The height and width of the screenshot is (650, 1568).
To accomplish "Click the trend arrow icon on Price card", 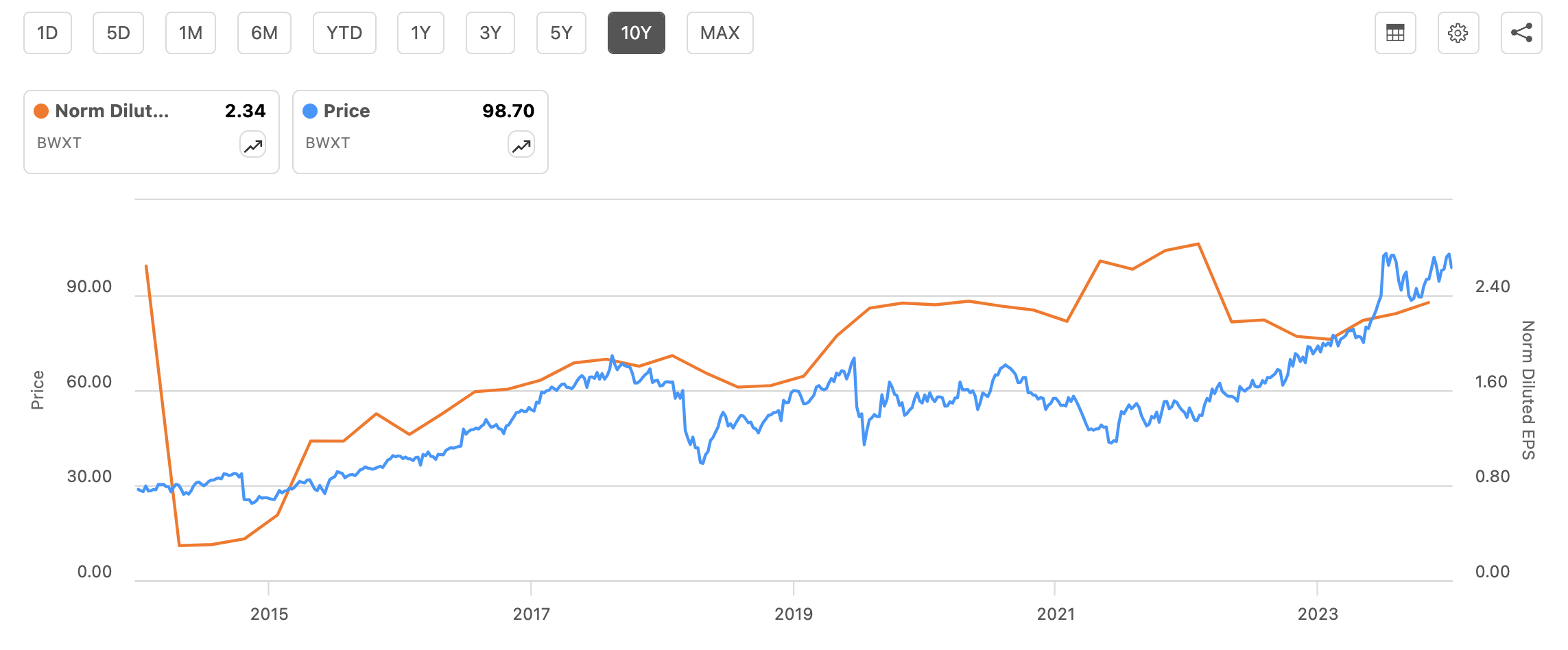I will (520, 145).
